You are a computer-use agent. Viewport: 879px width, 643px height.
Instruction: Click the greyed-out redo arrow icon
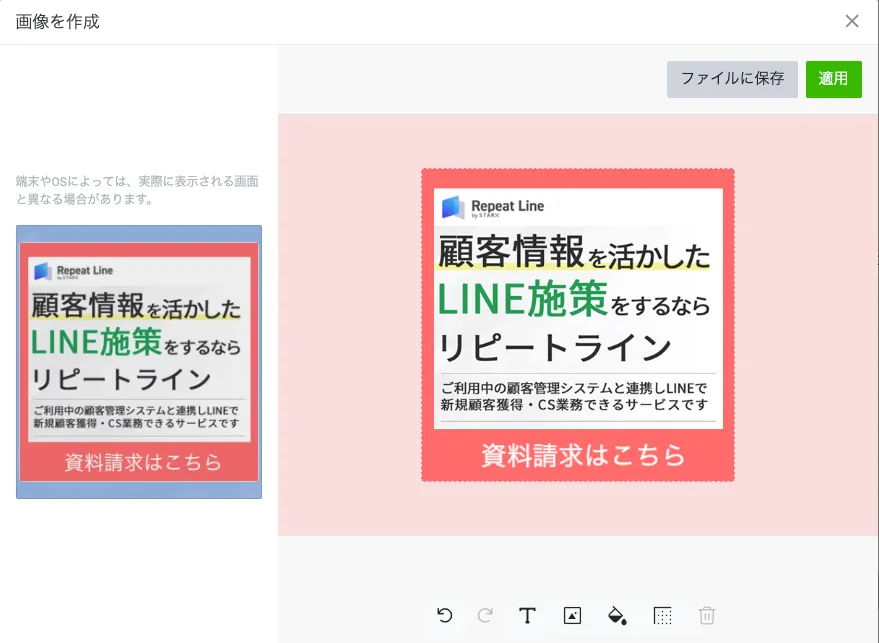tap(485, 616)
